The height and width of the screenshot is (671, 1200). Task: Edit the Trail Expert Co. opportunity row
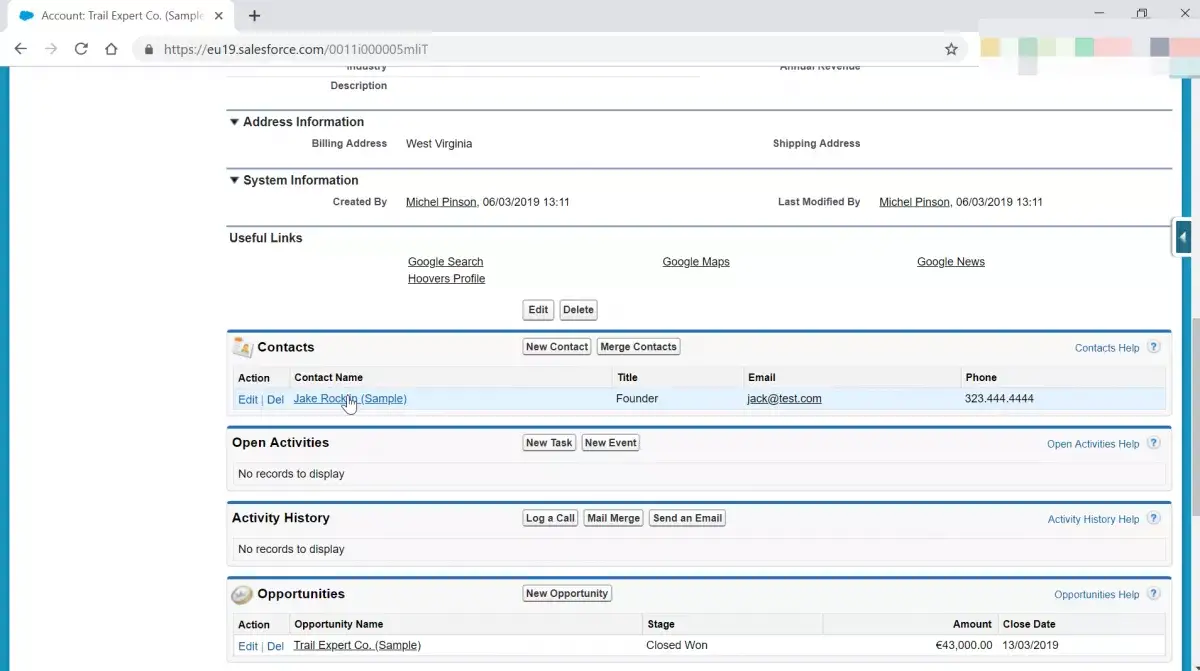pyautogui.click(x=248, y=647)
